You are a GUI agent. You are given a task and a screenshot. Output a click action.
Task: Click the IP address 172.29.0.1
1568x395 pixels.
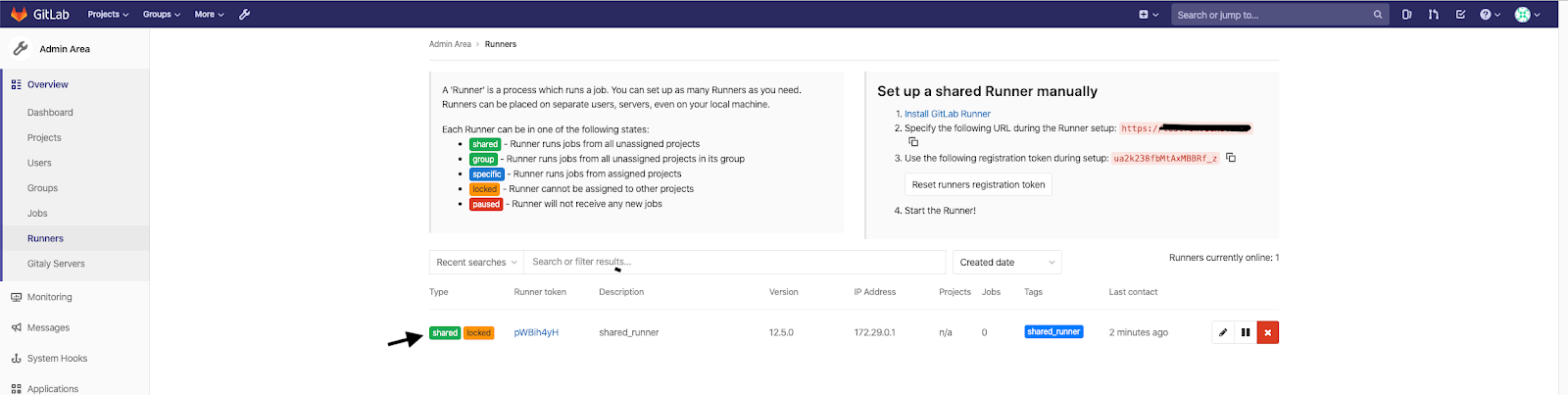point(874,332)
